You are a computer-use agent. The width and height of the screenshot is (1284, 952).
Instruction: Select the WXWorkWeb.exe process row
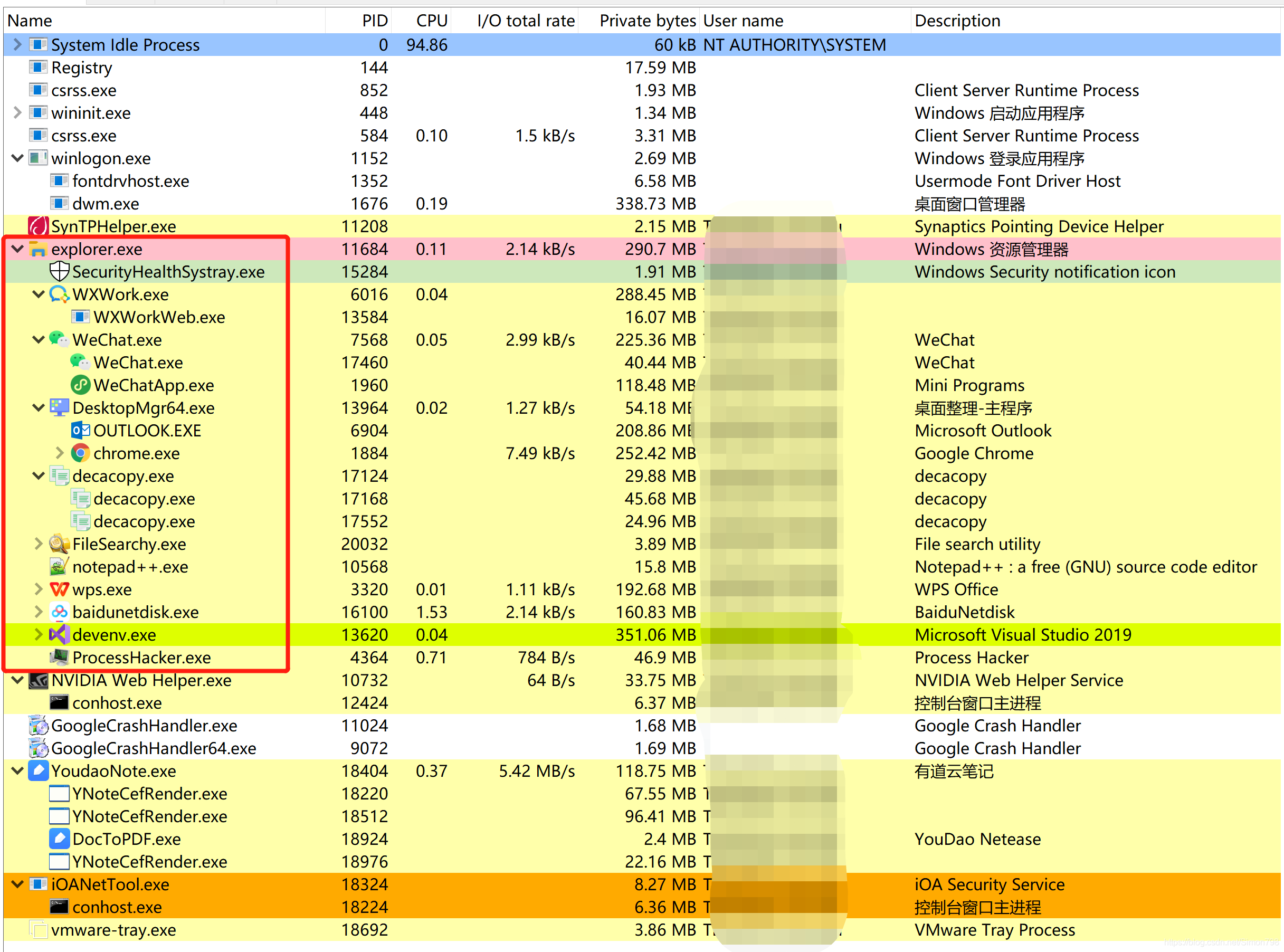pyautogui.click(x=642, y=317)
